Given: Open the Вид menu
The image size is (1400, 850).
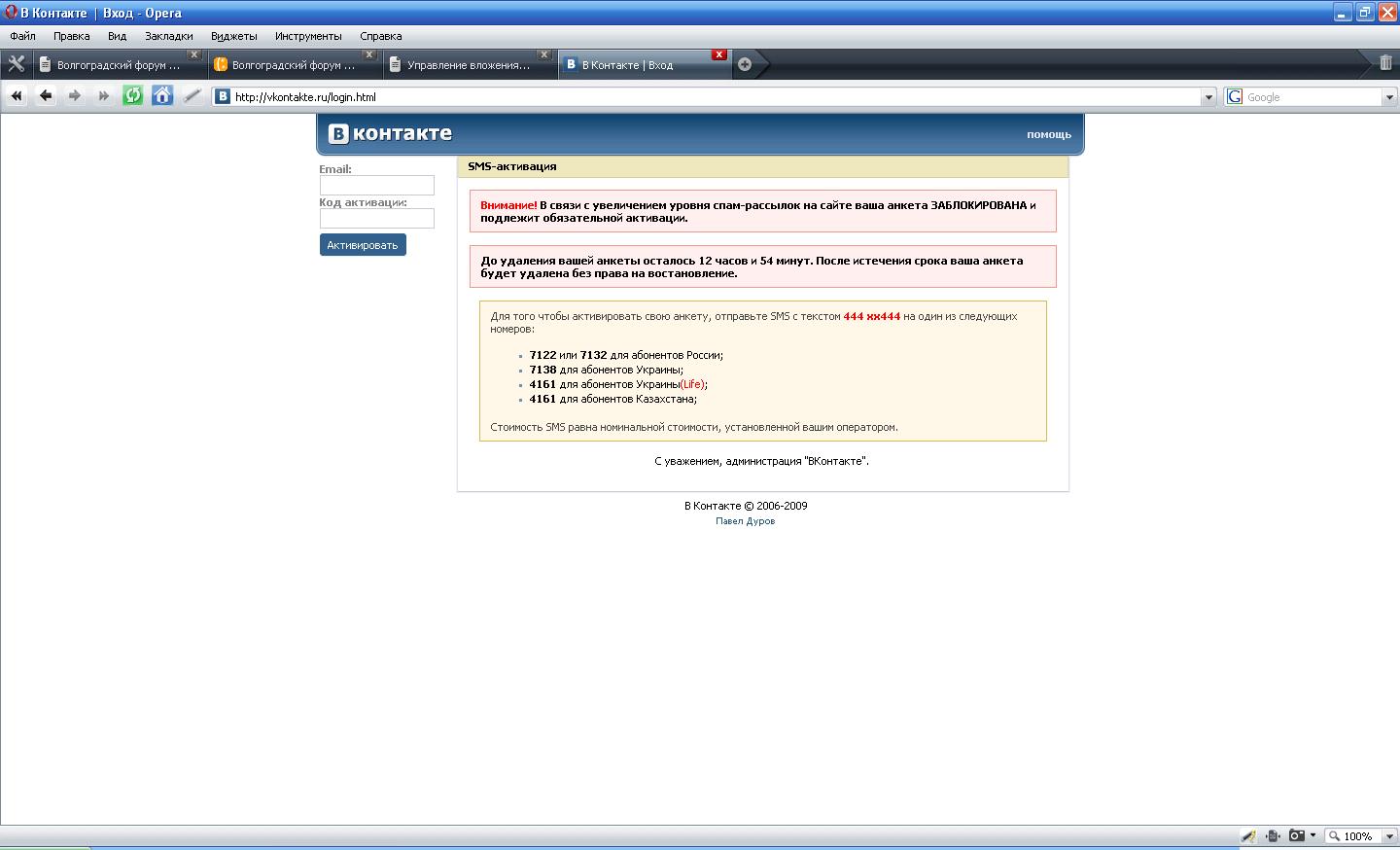Looking at the screenshot, I should [117, 36].
